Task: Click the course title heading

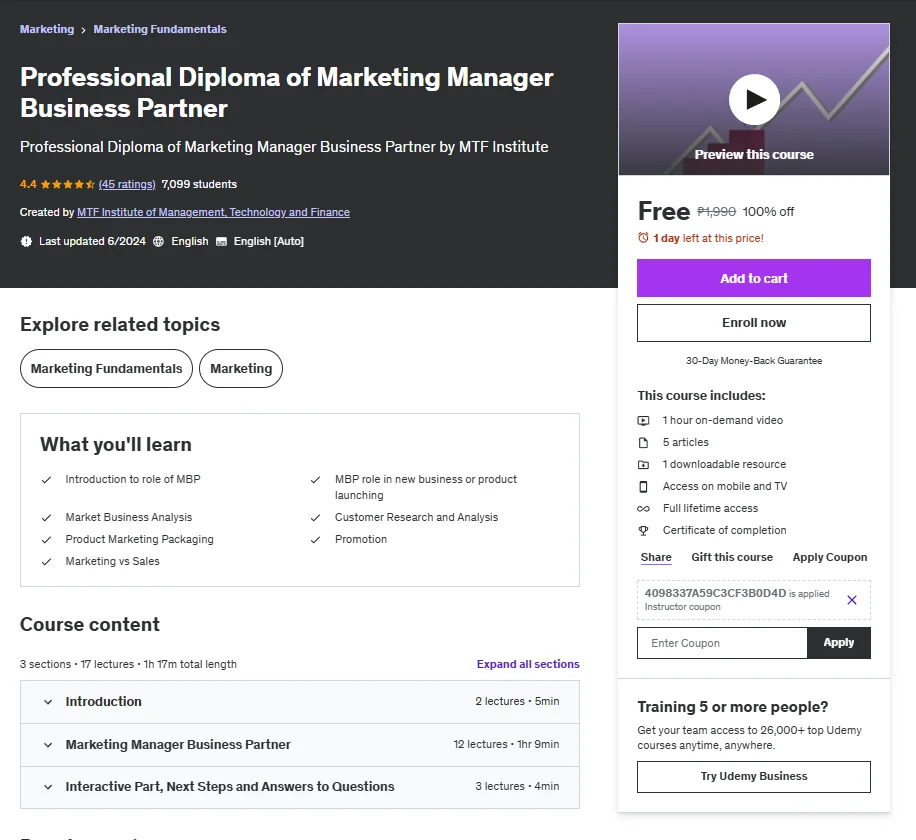Action: pyautogui.click(x=286, y=92)
